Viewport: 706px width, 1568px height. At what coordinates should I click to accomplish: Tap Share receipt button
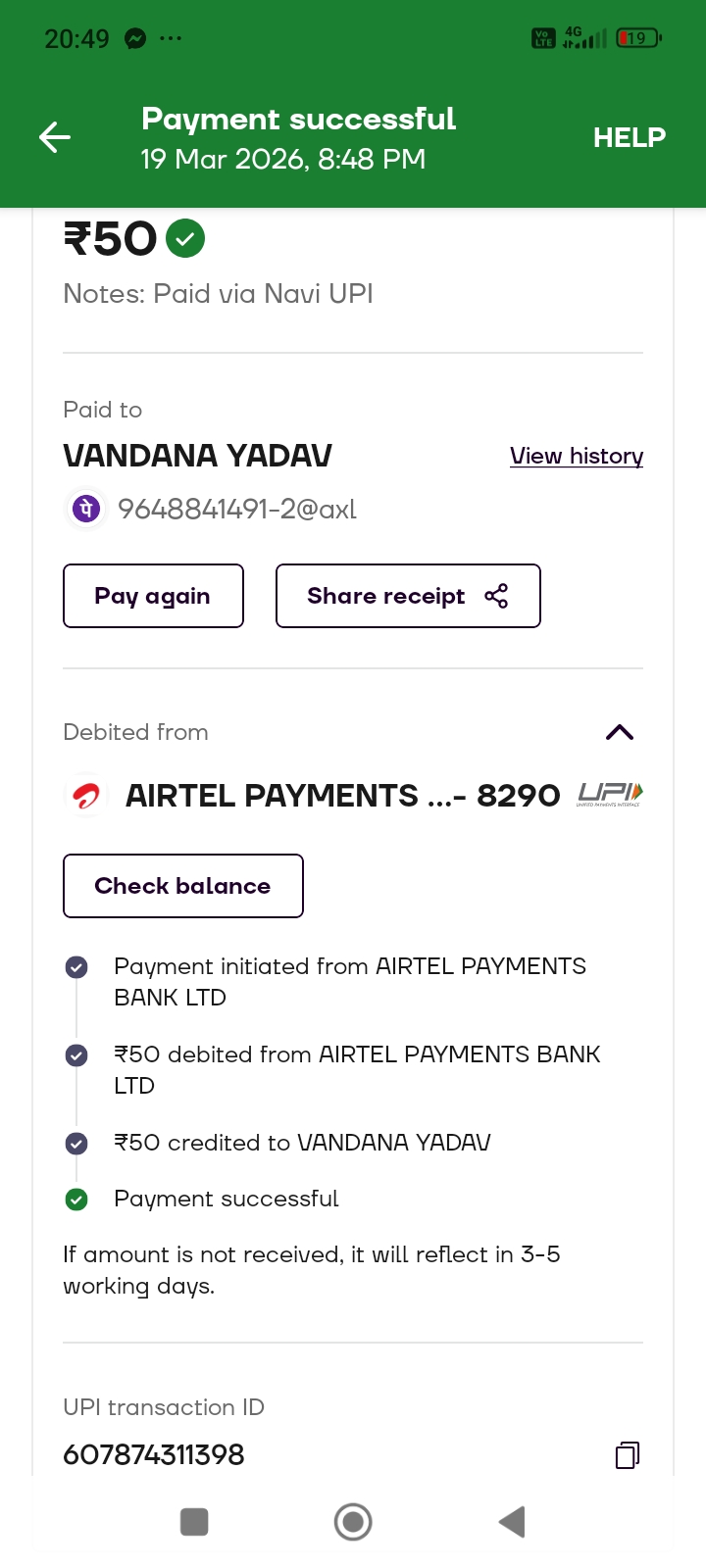tap(408, 596)
